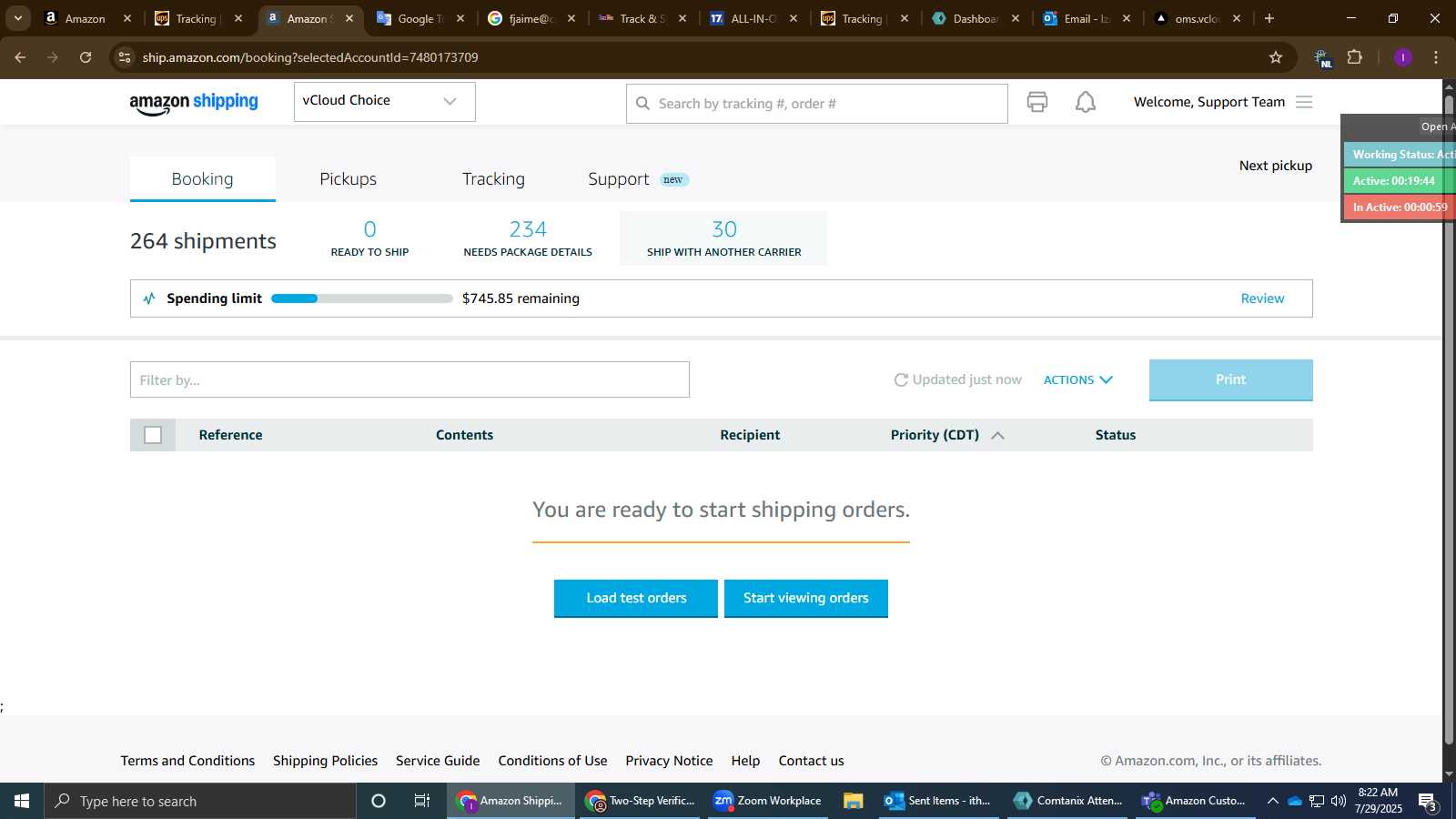1456x819 pixels.
Task: Click Start viewing orders button
Action: [806, 598]
